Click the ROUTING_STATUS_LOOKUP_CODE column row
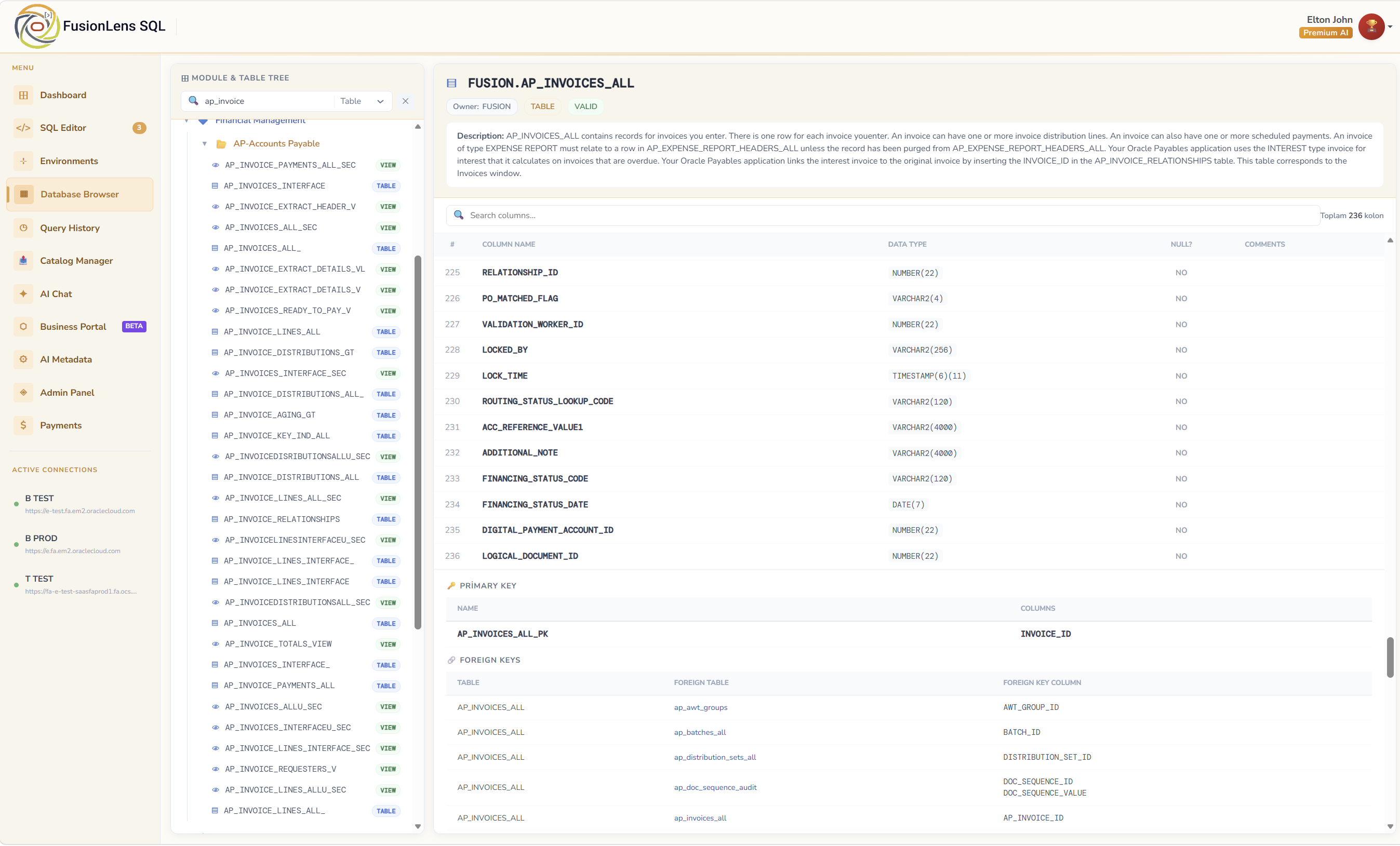Screen dimensions: 1400x846 [x=909, y=401]
